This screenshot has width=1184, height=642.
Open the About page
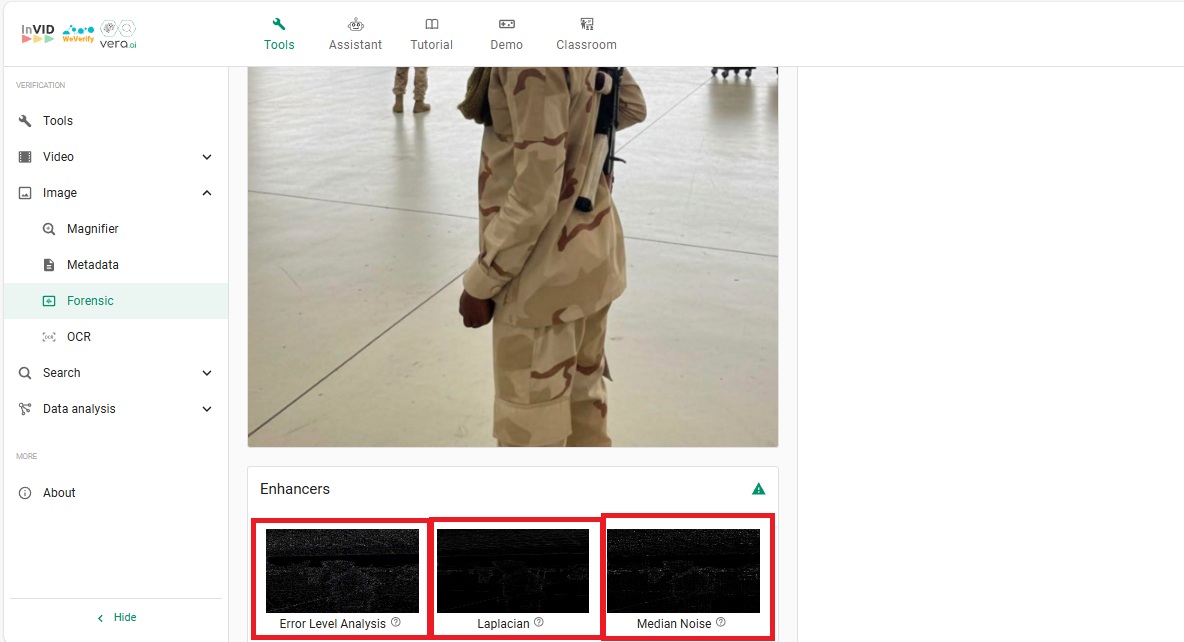[x=59, y=492]
